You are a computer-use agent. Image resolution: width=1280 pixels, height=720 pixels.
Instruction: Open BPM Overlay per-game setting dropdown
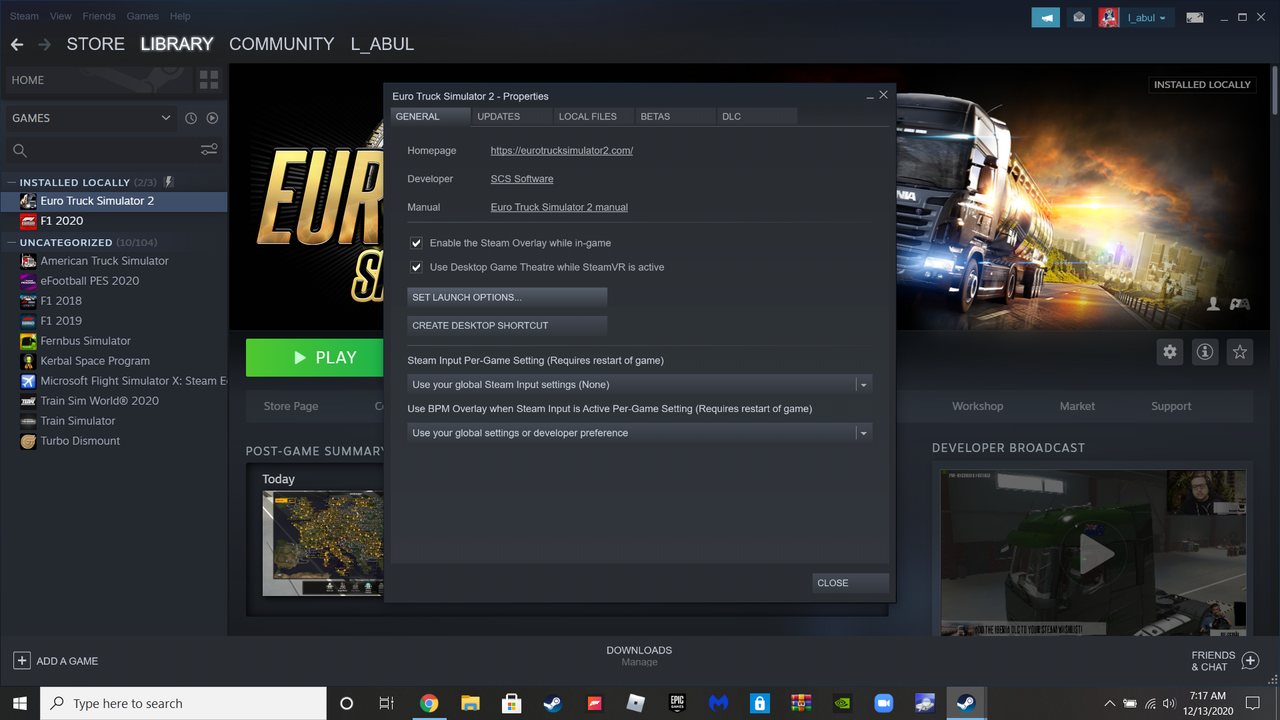coord(640,433)
